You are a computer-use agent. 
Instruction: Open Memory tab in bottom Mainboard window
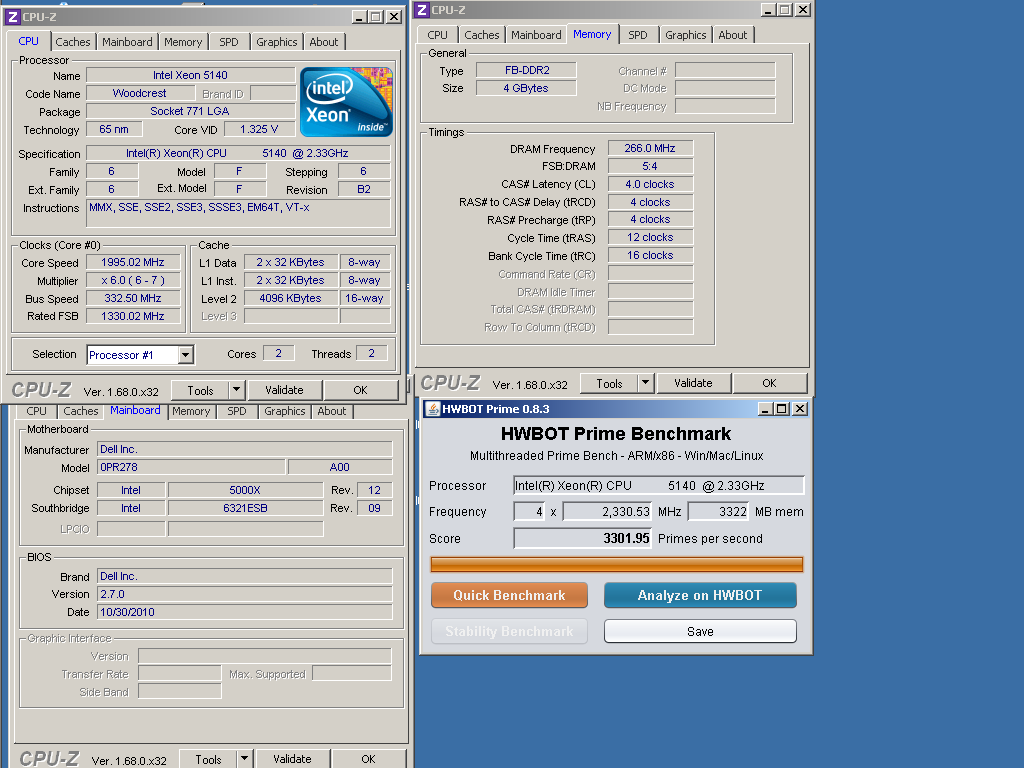191,411
